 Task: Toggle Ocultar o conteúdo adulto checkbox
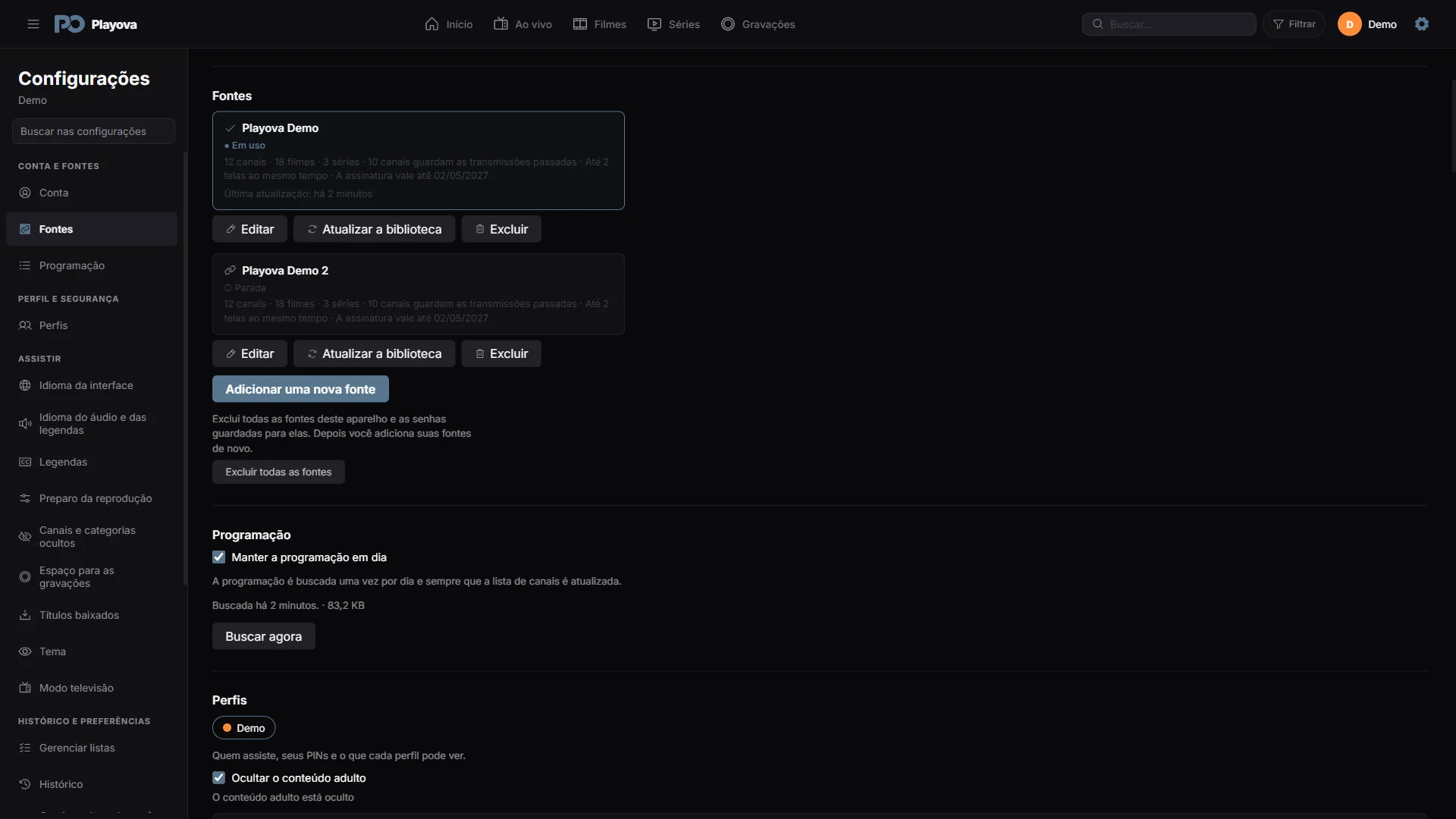pos(219,778)
